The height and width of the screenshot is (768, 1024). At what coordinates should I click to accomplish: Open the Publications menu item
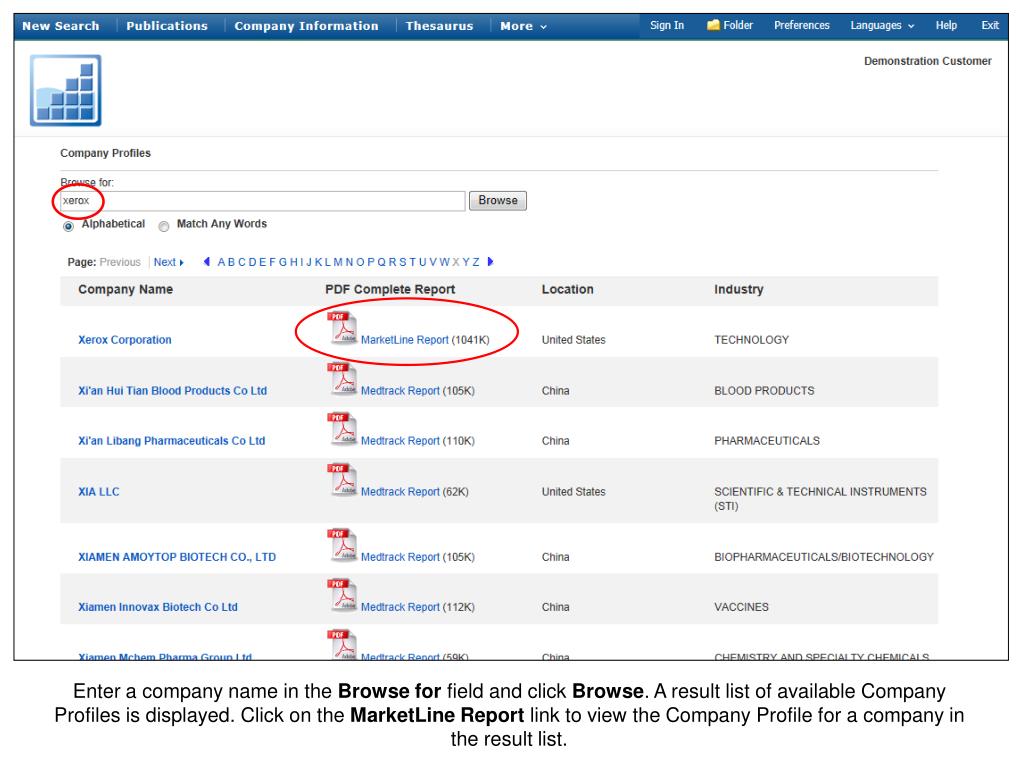click(x=167, y=26)
